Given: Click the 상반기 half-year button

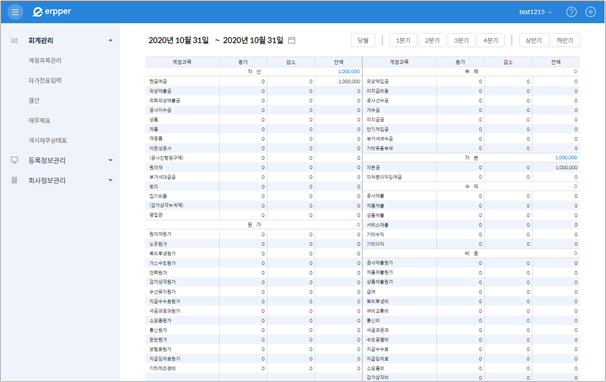Looking at the screenshot, I should 533,40.
